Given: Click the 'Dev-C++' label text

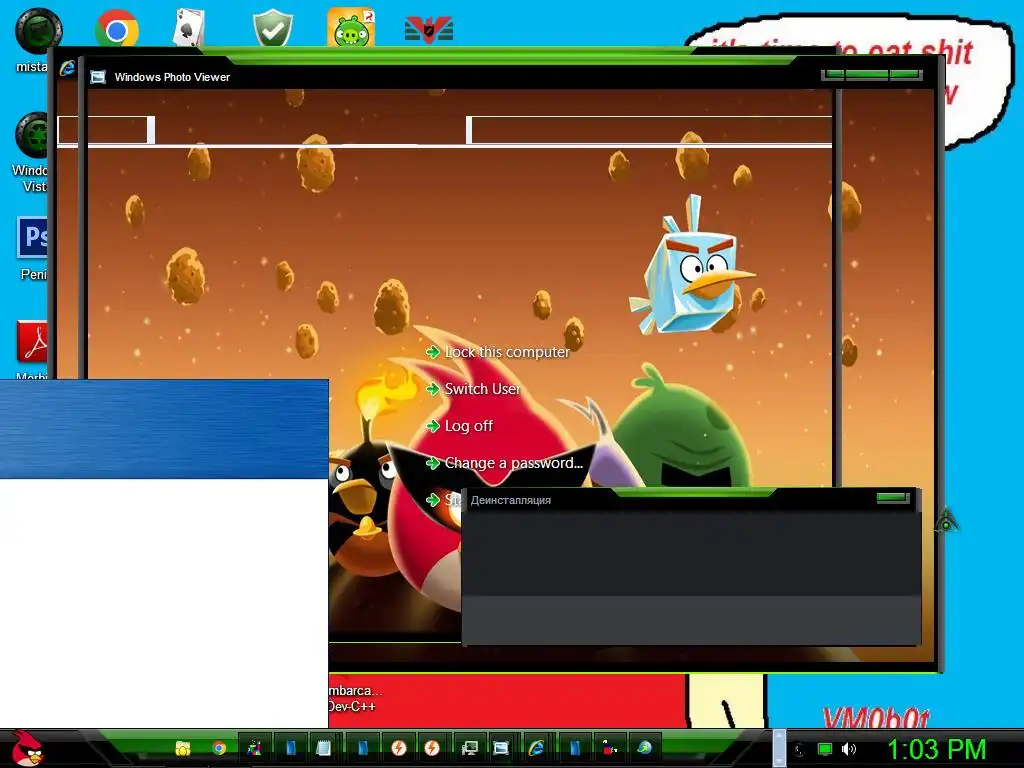Looking at the screenshot, I should click(352, 706).
